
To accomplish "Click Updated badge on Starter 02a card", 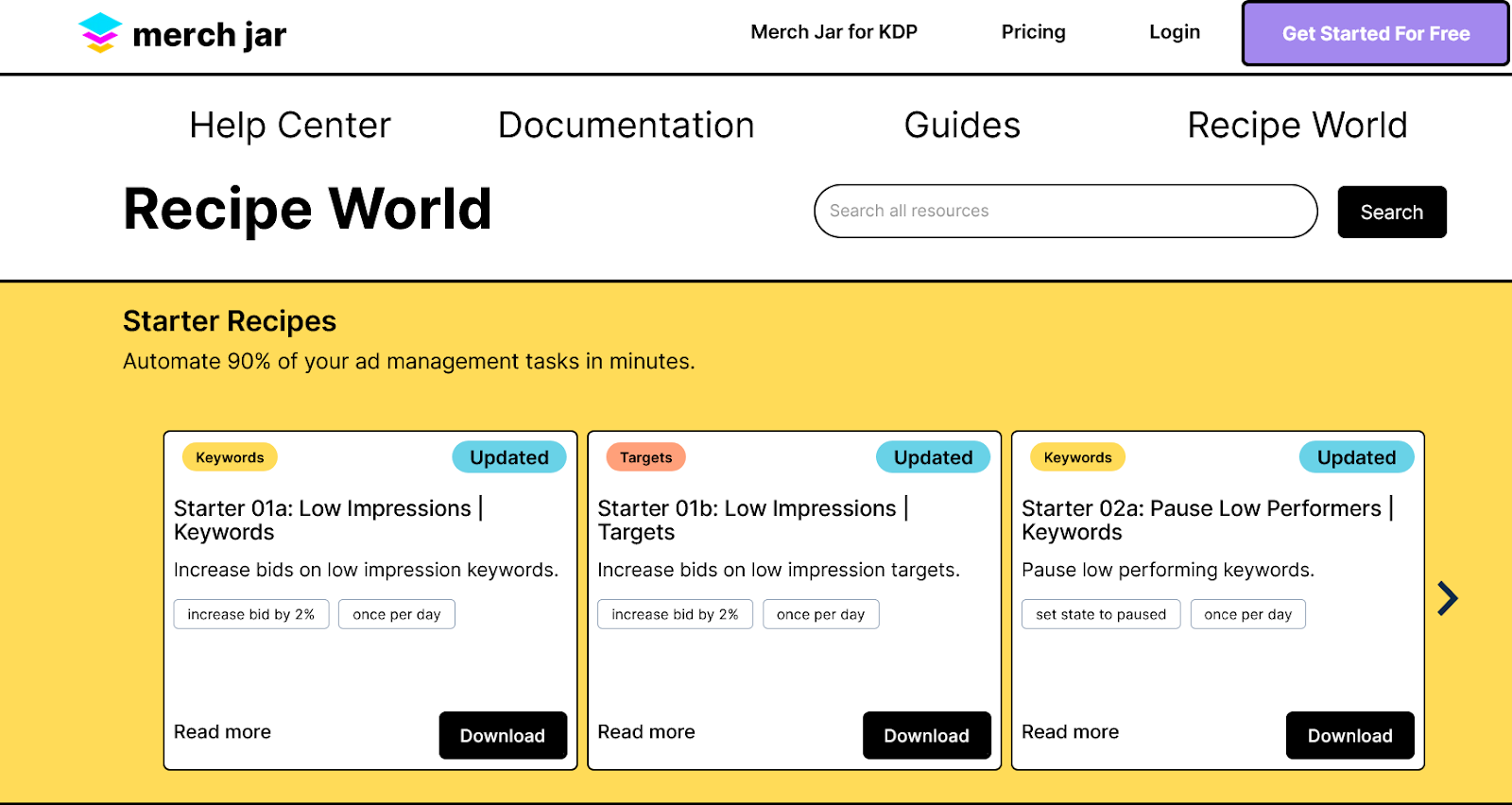I will (x=1357, y=457).
